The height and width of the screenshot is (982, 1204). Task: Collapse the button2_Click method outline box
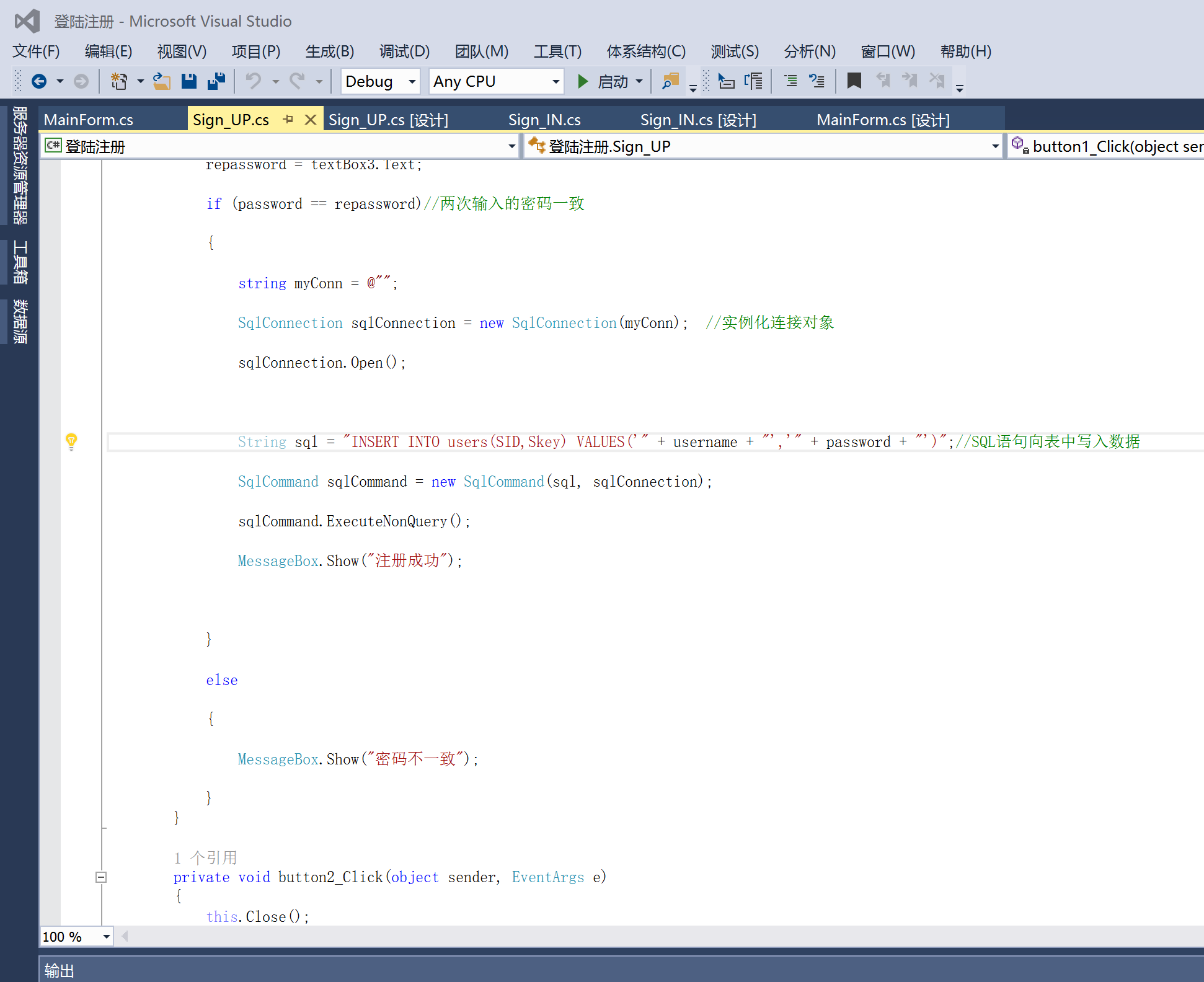101,877
